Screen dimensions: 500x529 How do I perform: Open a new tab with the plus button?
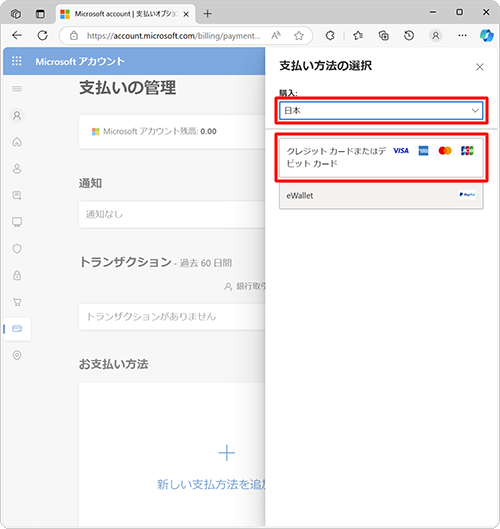[208, 14]
